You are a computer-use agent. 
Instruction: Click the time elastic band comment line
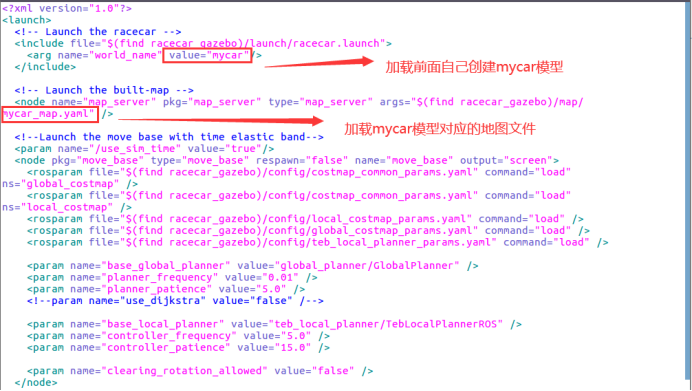(169, 137)
